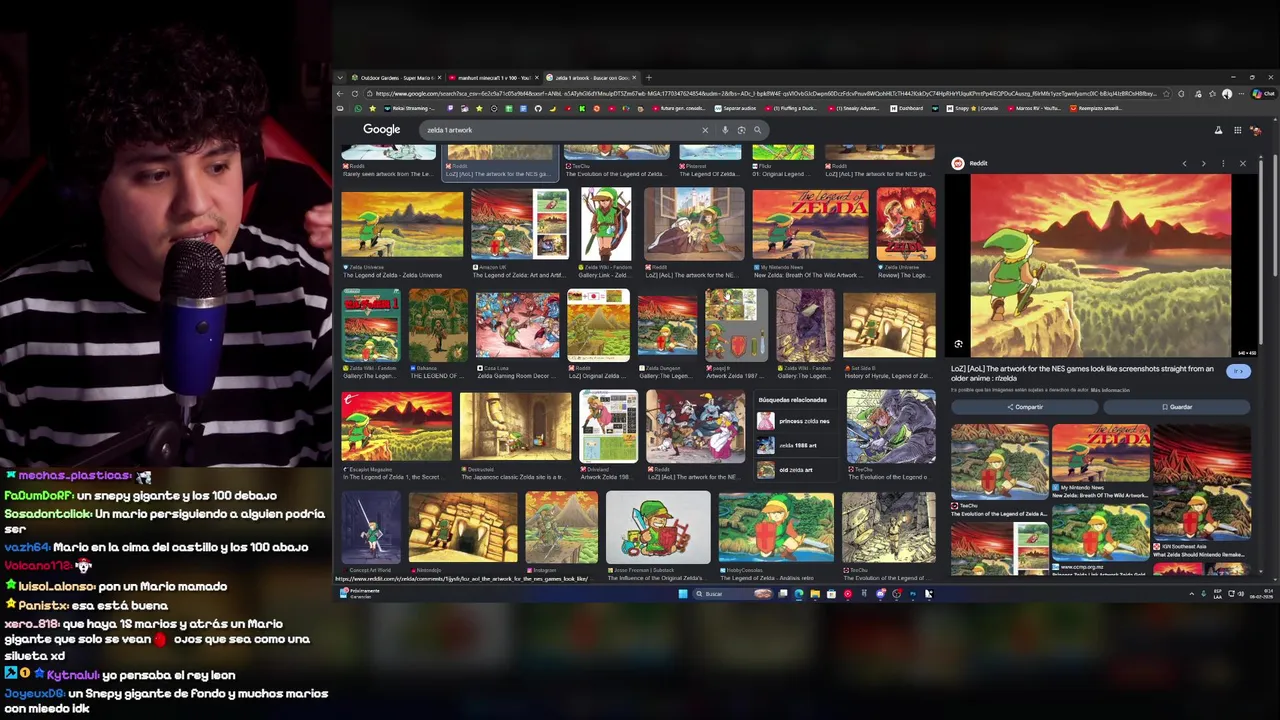The width and height of the screenshot is (1280, 720).
Task: Search inside the image using the Lens overlay icon
Action: pos(958,344)
